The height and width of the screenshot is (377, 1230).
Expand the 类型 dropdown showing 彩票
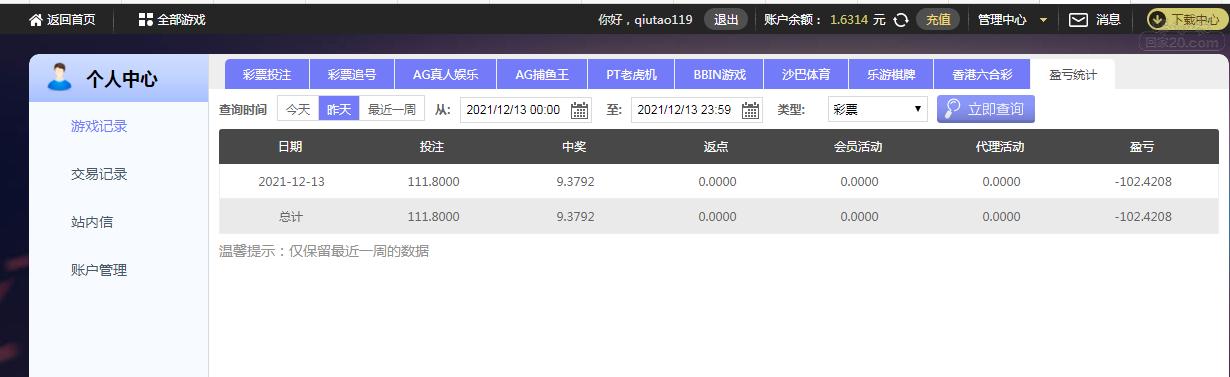point(877,109)
